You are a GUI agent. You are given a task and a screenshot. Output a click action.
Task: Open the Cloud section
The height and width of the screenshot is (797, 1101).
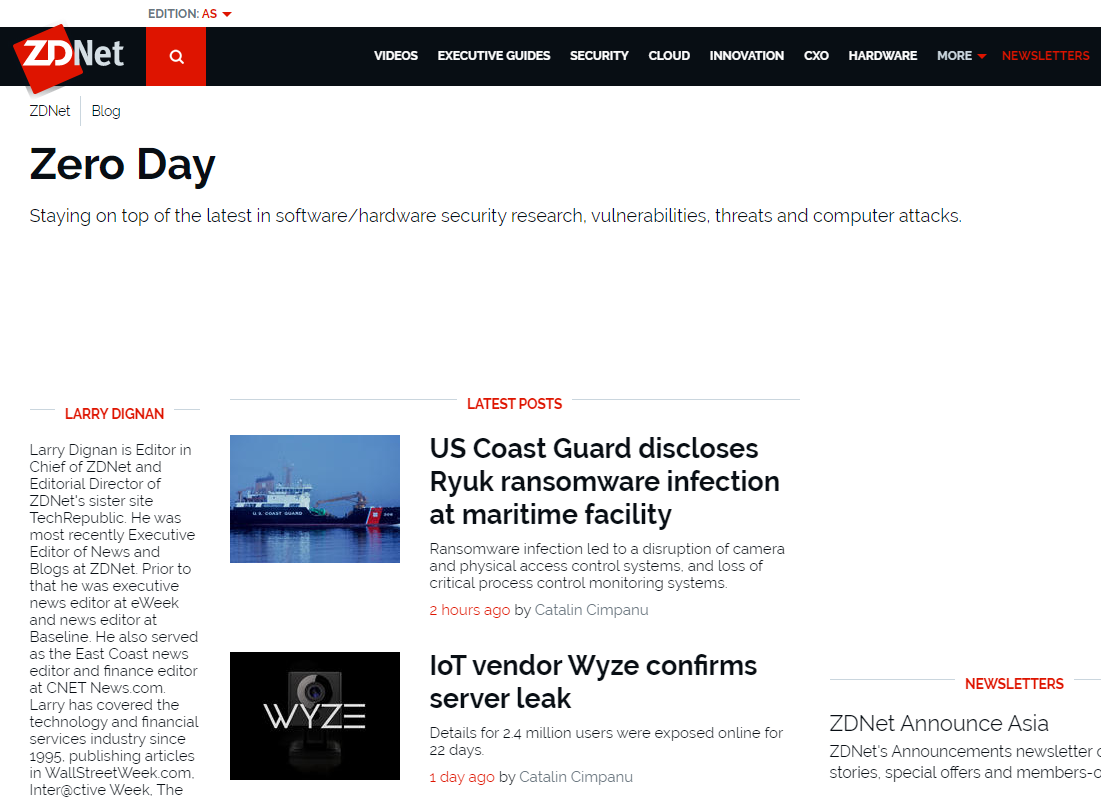pos(669,55)
